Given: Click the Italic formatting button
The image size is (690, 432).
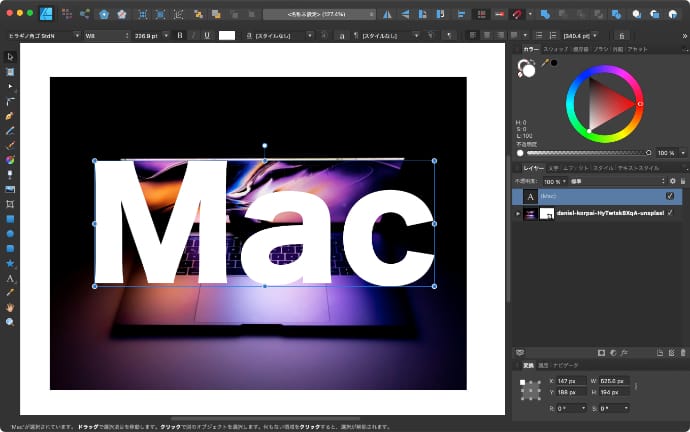Looking at the screenshot, I should coord(193,35).
